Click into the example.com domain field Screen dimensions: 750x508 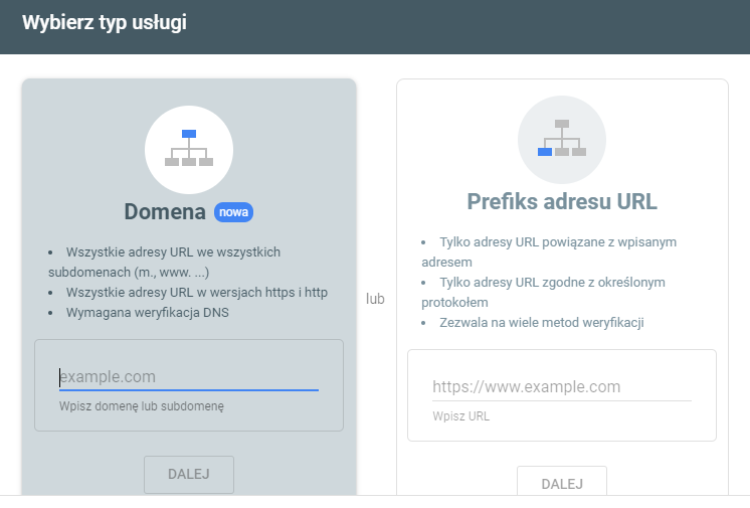click(188, 377)
